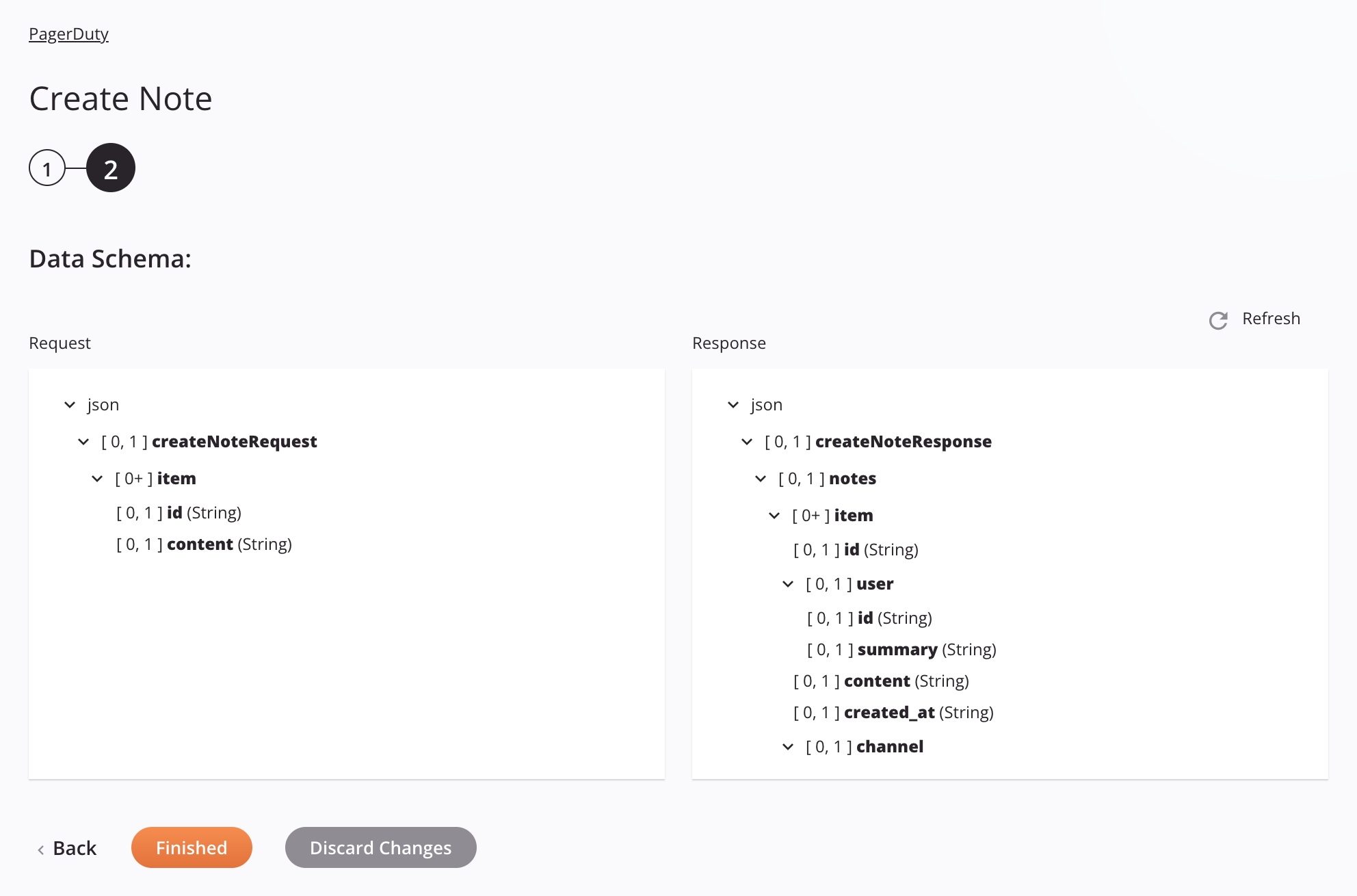The image size is (1357, 896).
Task: Click the PagerDuty breadcrumb link
Action: [x=69, y=33]
